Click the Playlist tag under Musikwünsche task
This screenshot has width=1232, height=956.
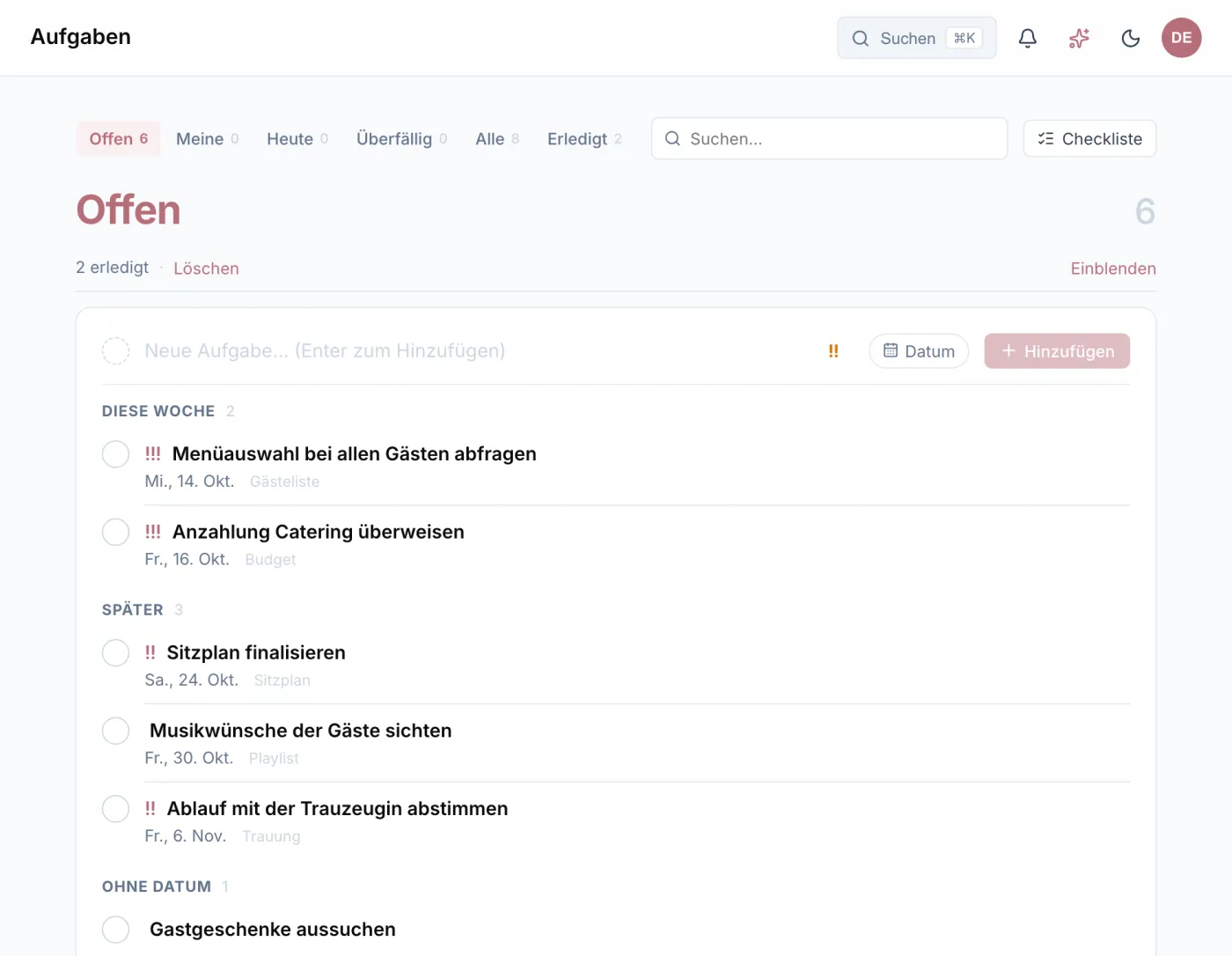click(x=274, y=759)
